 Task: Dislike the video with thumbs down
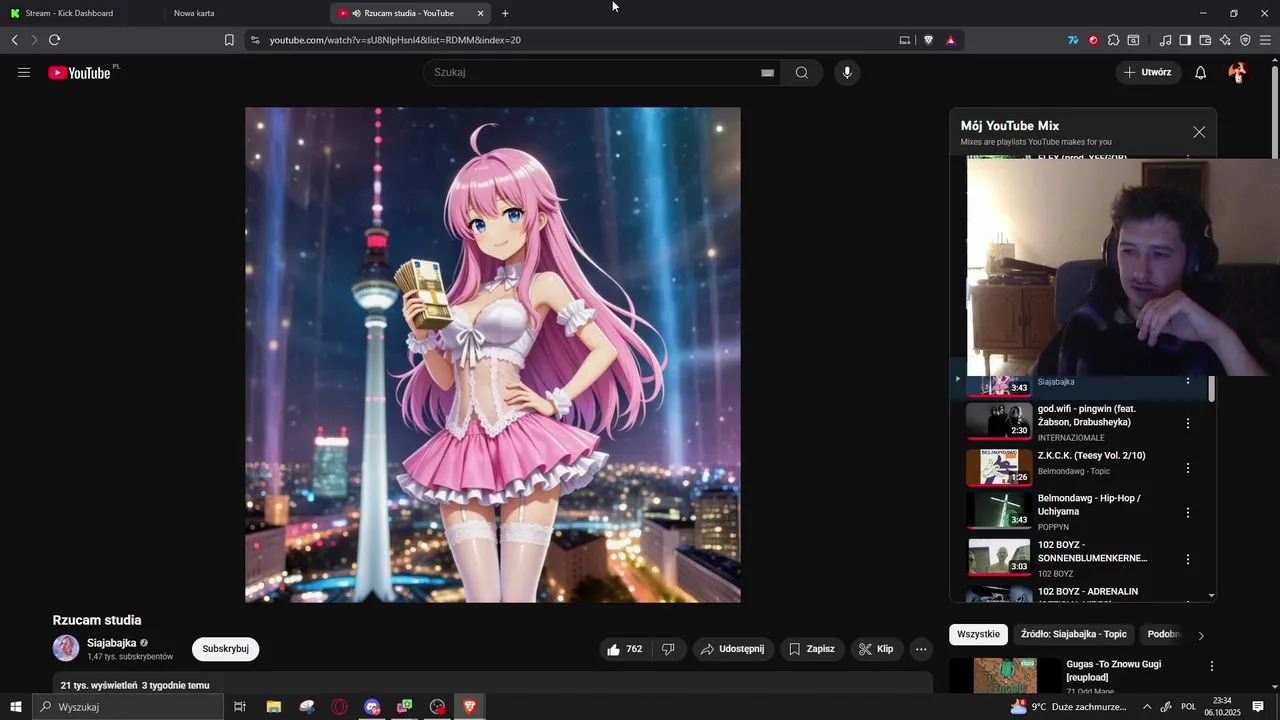click(x=668, y=649)
